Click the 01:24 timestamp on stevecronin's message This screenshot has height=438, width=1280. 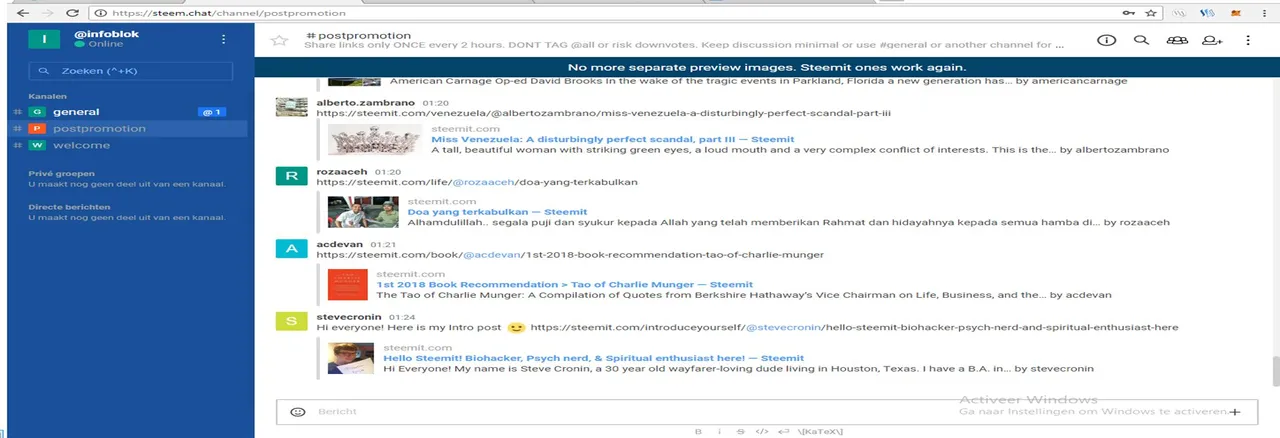(x=402, y=316)
